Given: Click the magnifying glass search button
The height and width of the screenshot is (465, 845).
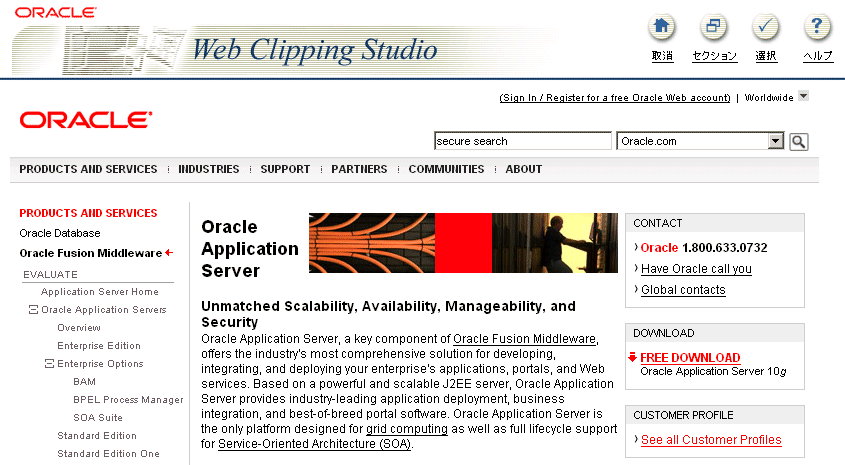Looking at the screenshot, I should (x=799, y=142).
